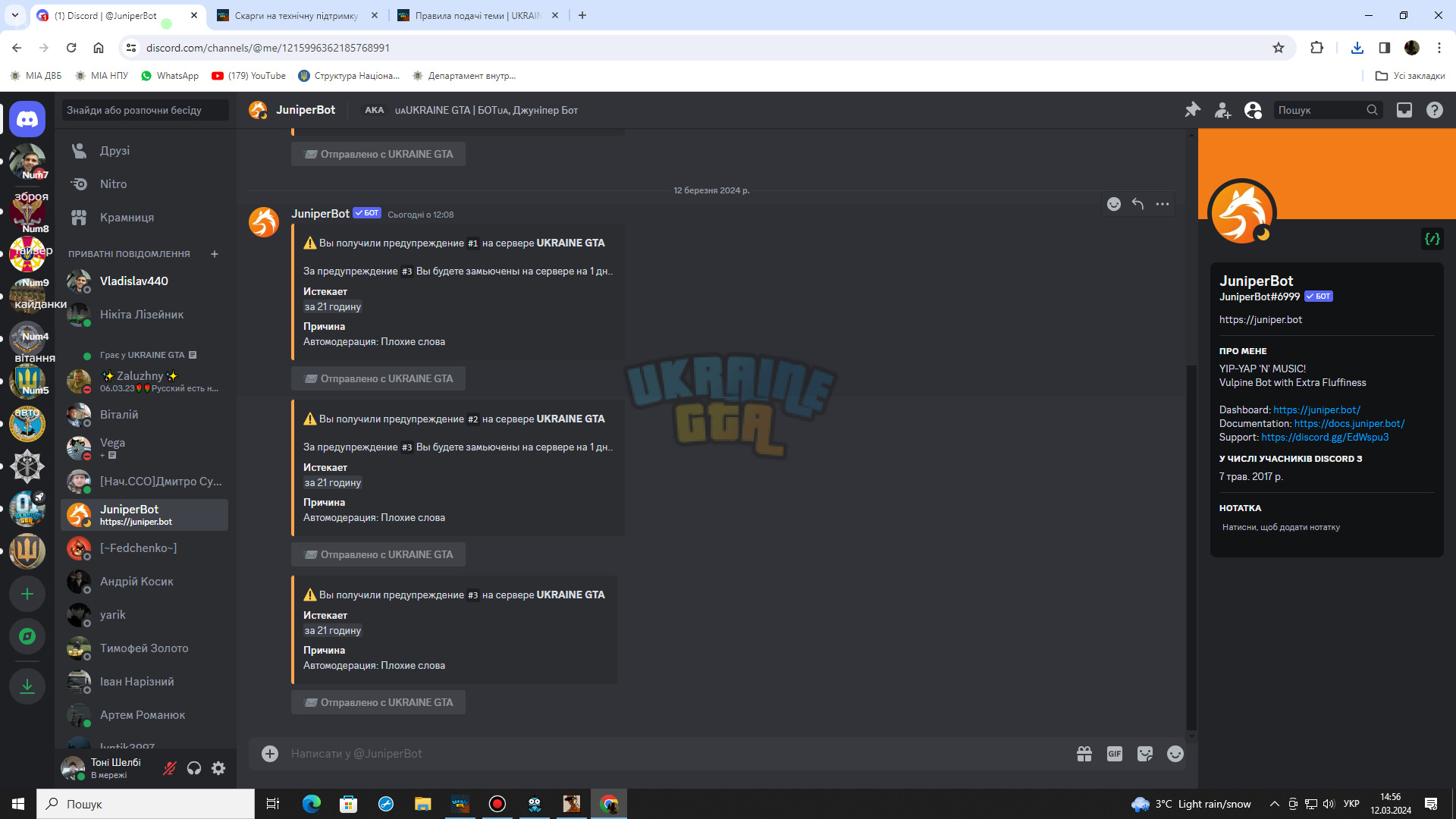Open conversation with [~Fedchenko~]

(144, 548)
